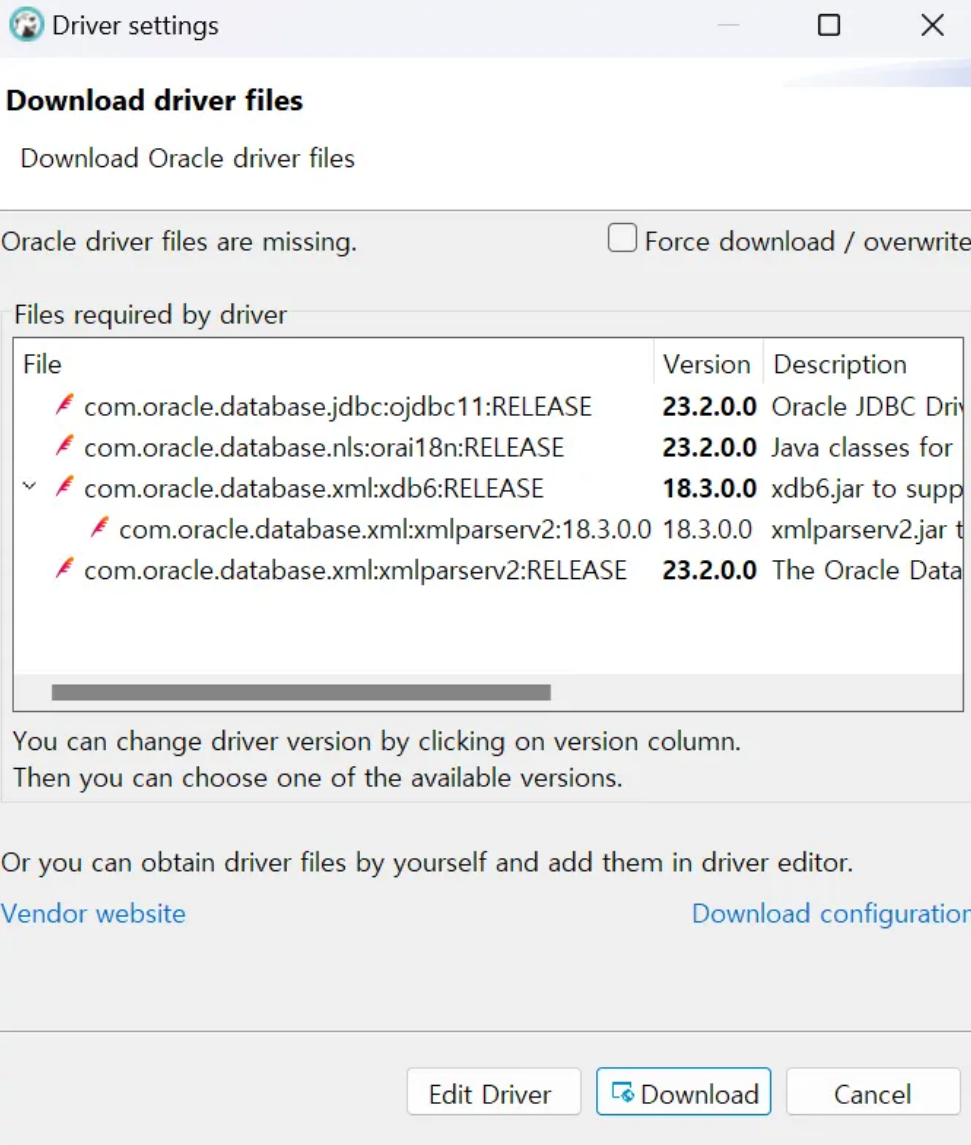Viewport: 971px width, 1145px height.
Task: Click the Download button
Action: tap(683, 1092)
